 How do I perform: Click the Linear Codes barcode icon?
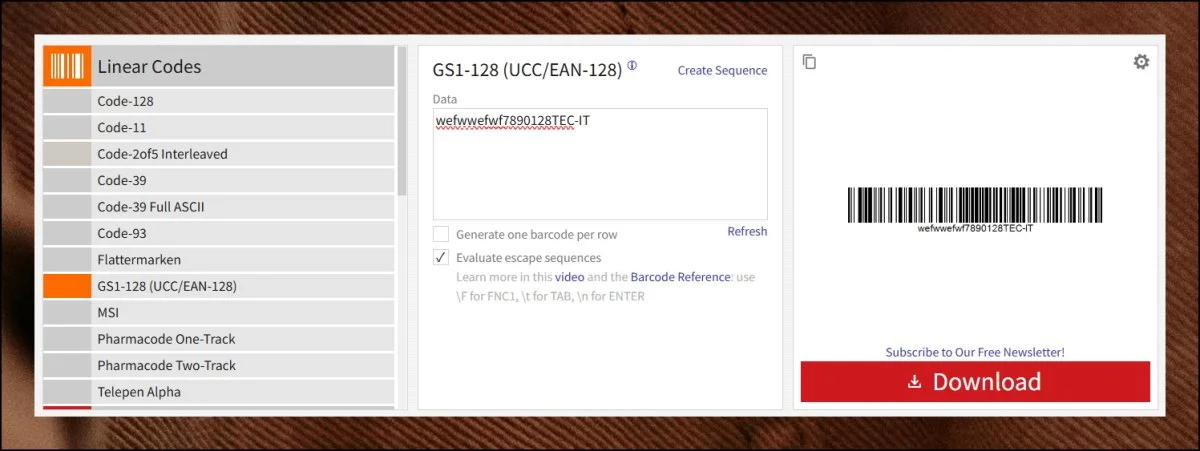pos(67,67)
